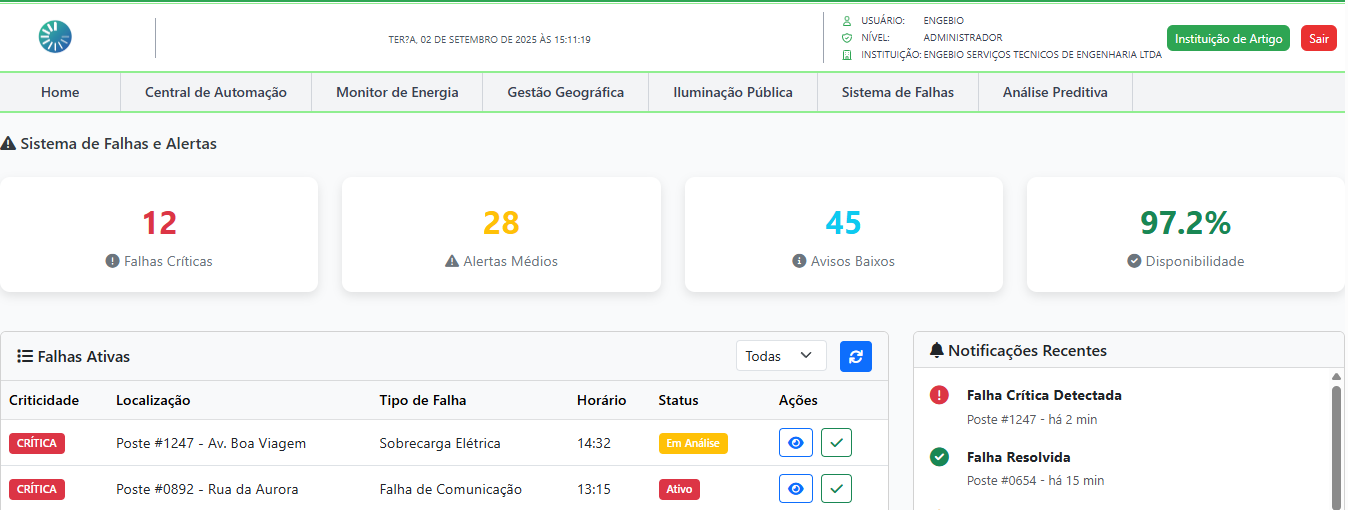
Task: Click the list icon next to Falhas Ativas
Action: [25, 356]
